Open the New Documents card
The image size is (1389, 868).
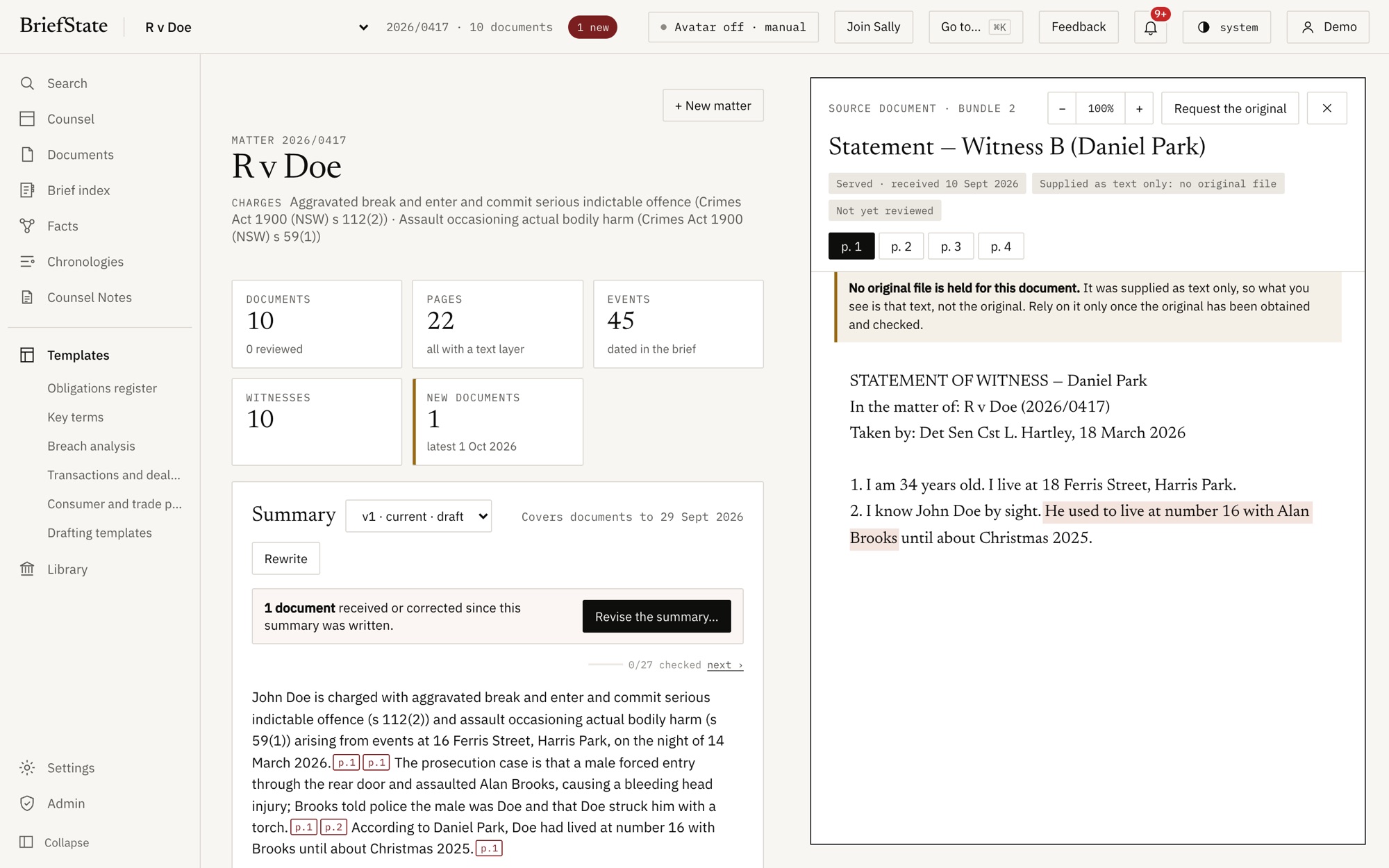point(498,422)
